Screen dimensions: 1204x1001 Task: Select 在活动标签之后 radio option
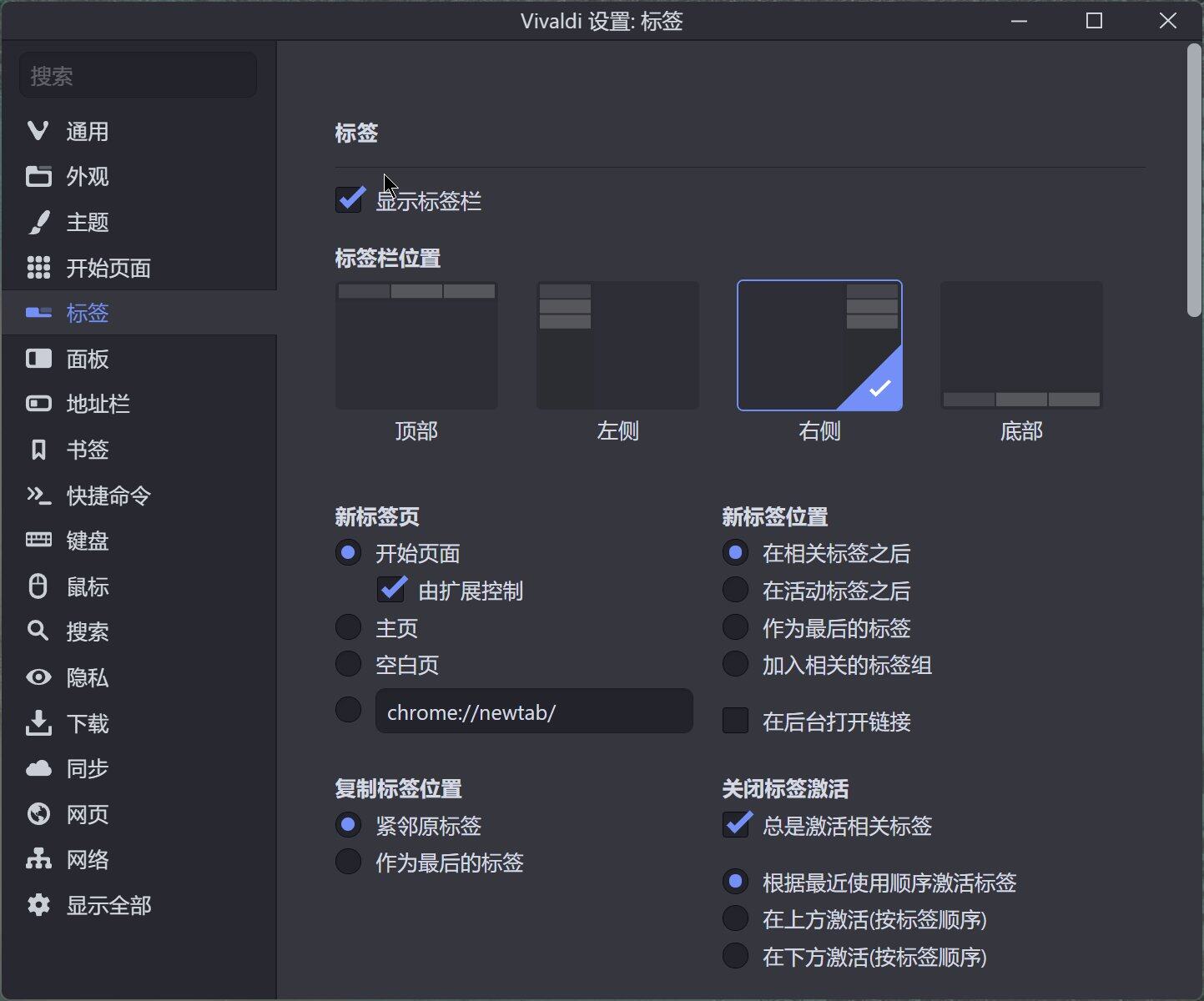click(x=735, y=590)
